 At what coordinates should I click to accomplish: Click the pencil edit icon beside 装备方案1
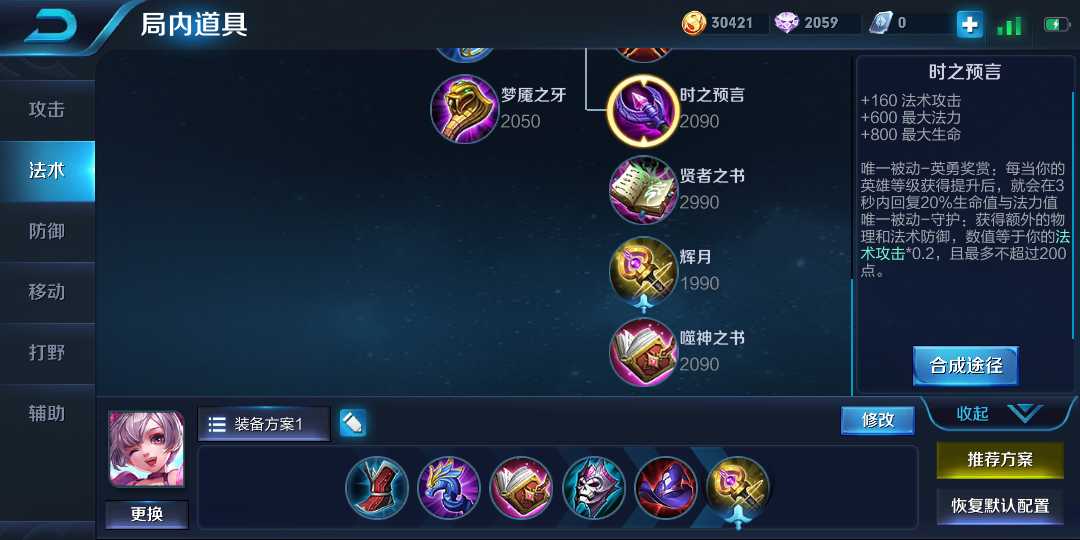tap(353, 423)
